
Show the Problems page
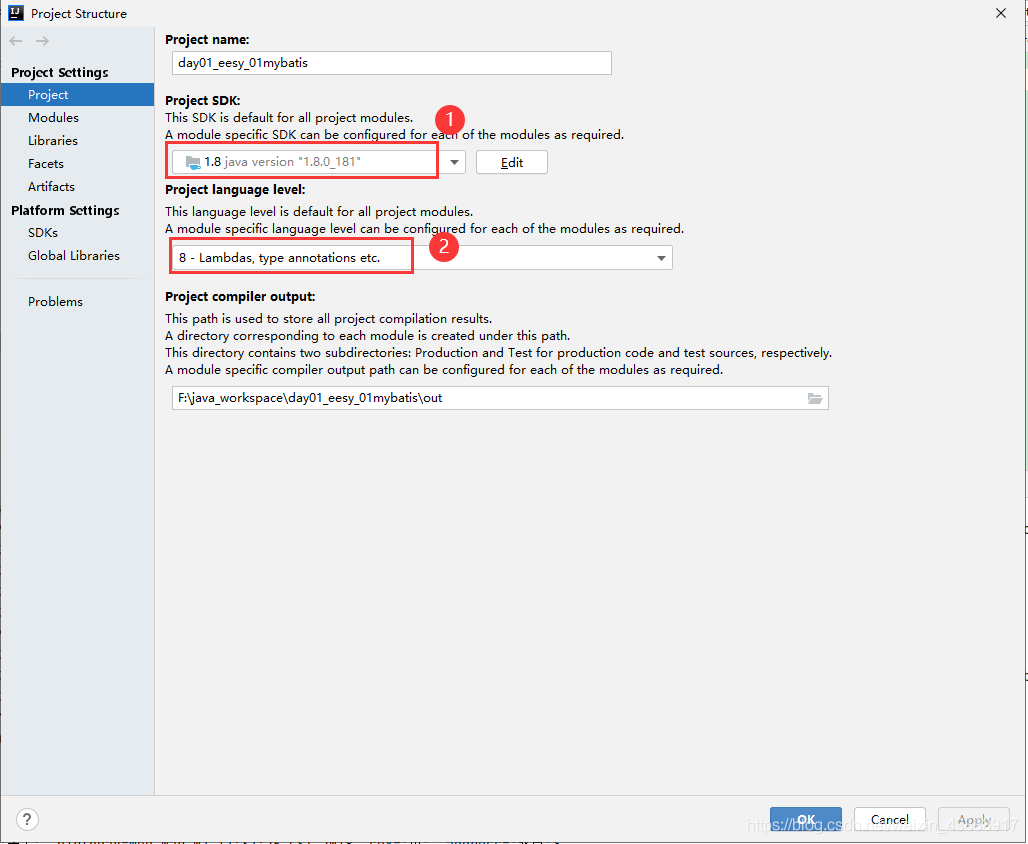(x=55, y=302)
